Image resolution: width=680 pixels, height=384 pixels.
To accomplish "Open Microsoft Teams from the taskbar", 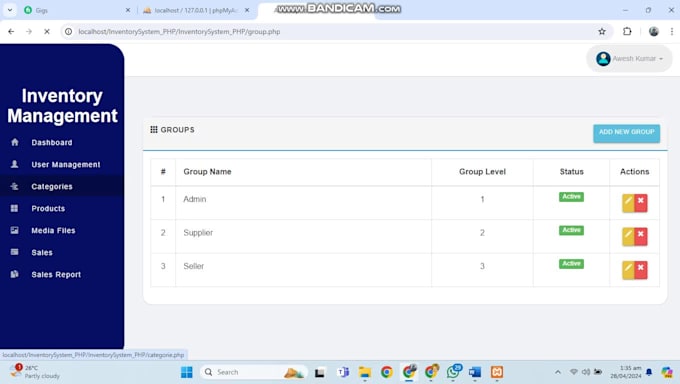I will click(x=343, y=372).
